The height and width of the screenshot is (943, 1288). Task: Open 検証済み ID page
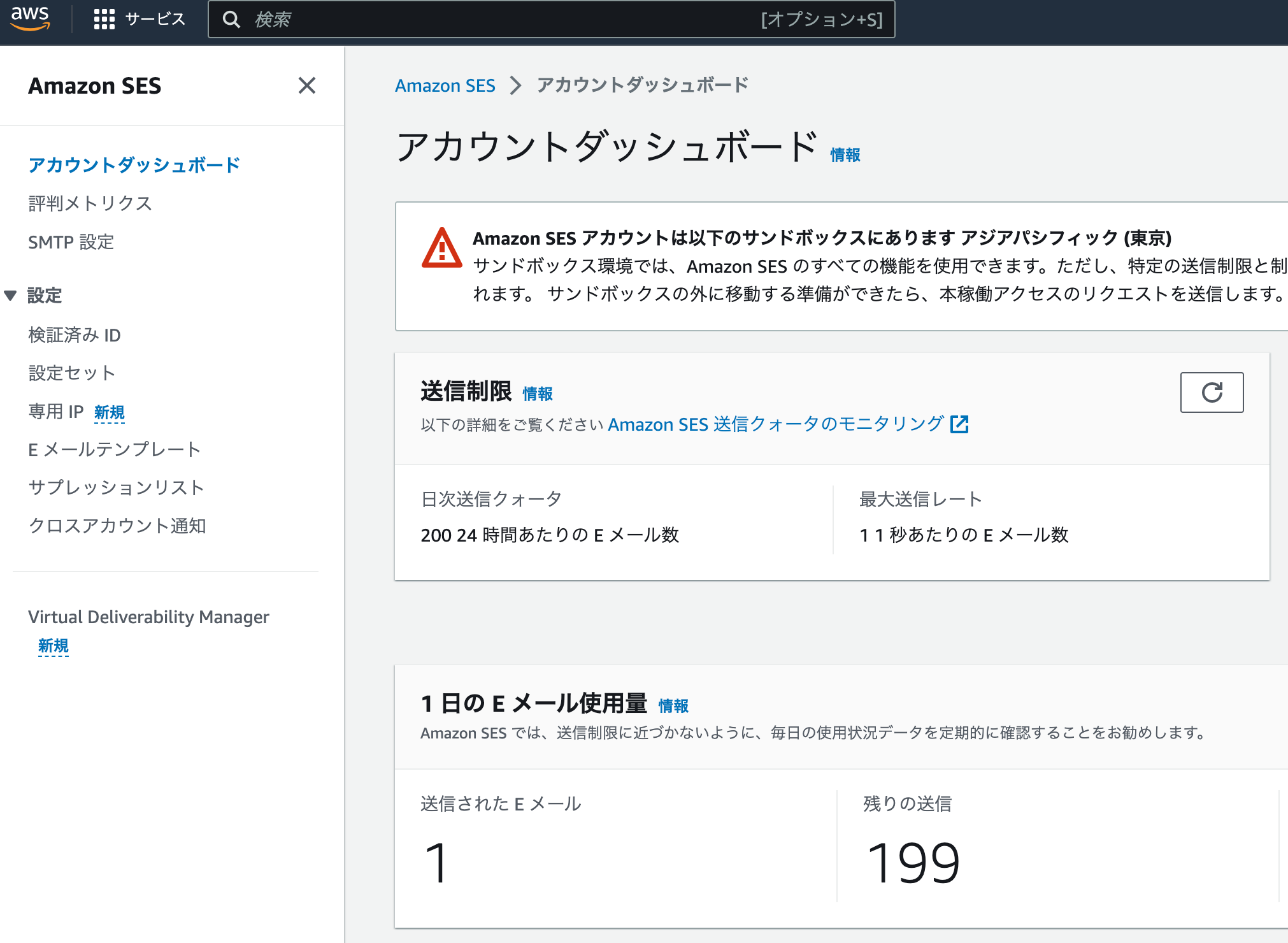75,335
